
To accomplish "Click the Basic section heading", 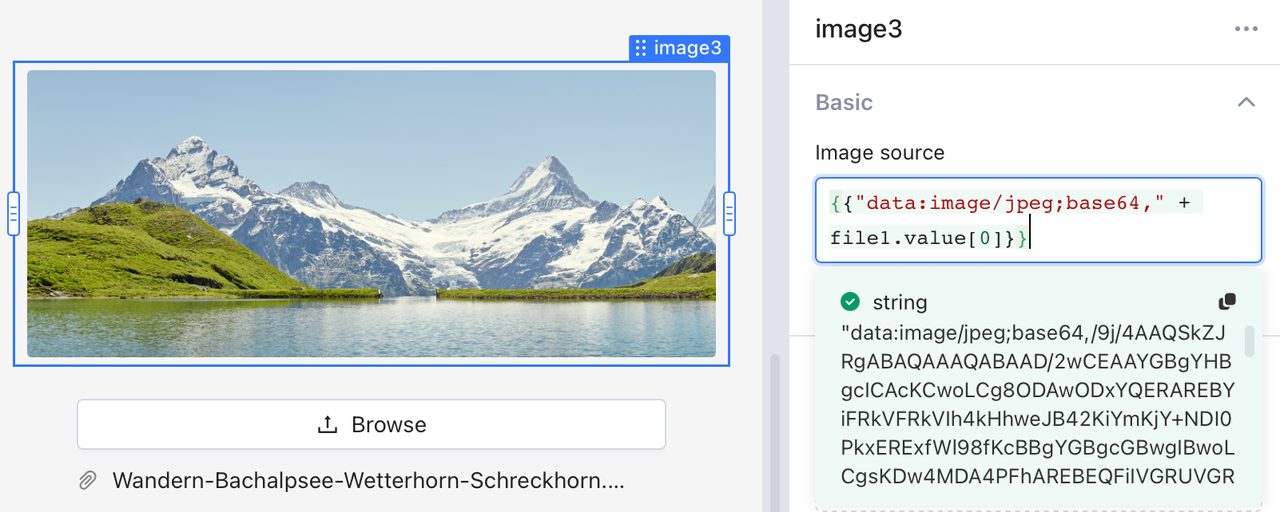I will click(x=844, y=102).
